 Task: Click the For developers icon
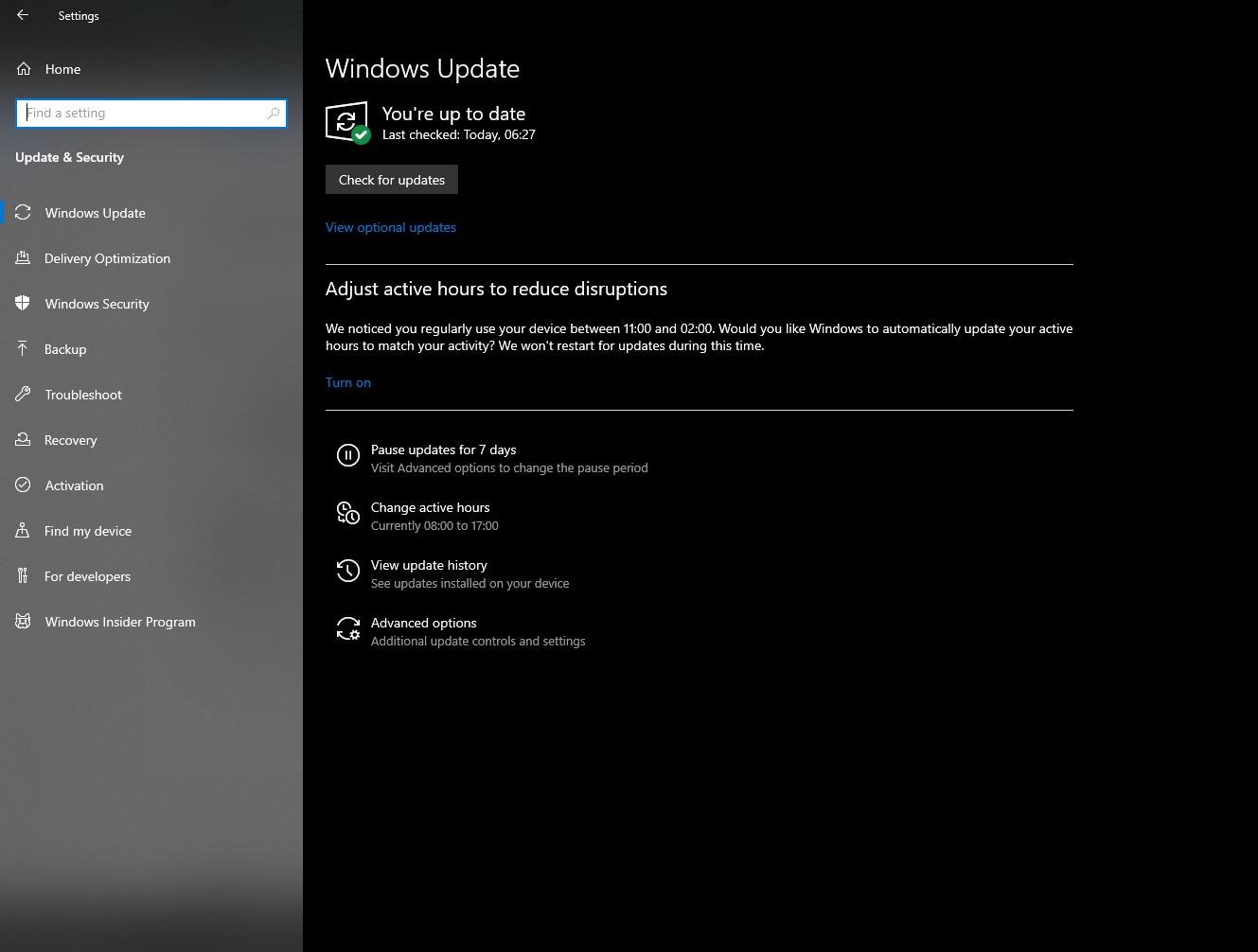coord(24,576)
